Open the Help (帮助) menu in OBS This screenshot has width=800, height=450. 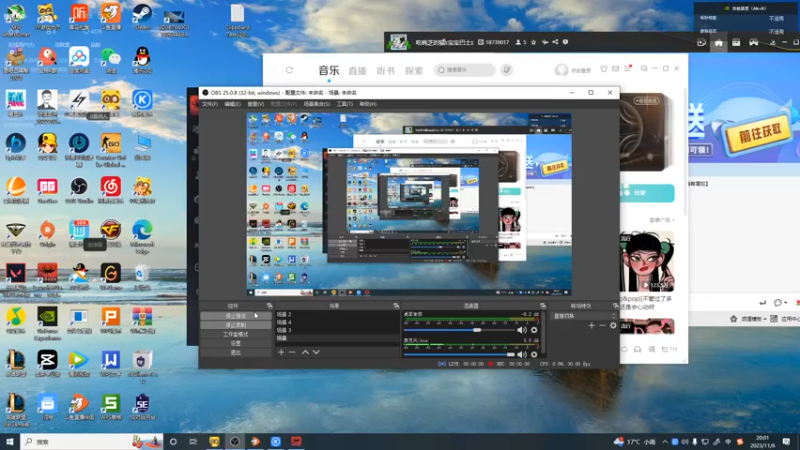[x=368, y=104]
